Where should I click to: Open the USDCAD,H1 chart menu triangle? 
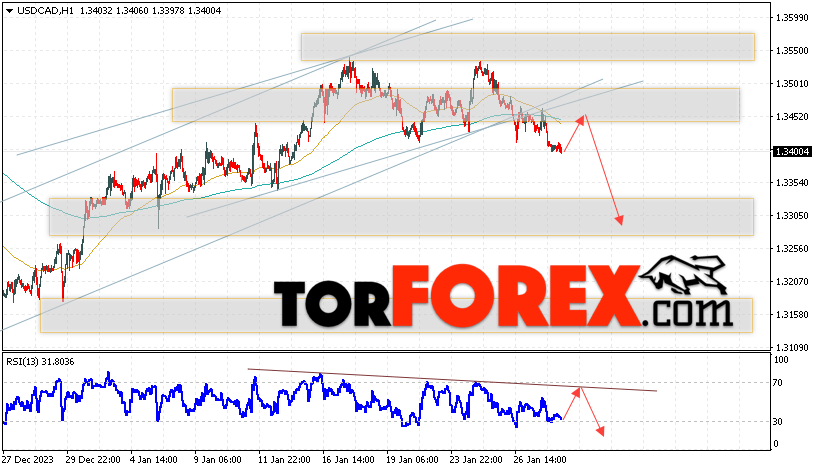point(9,10)
